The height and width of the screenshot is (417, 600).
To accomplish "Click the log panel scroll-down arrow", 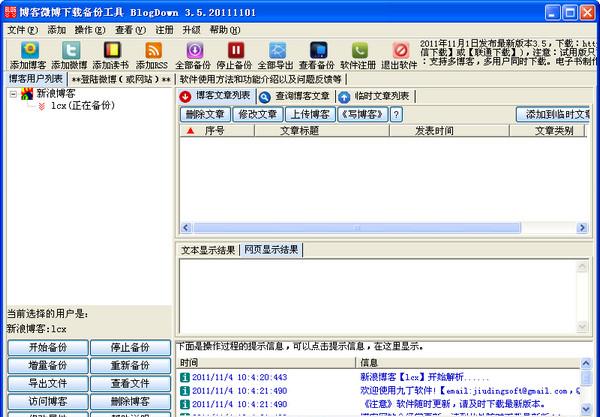I will (586, 409).
